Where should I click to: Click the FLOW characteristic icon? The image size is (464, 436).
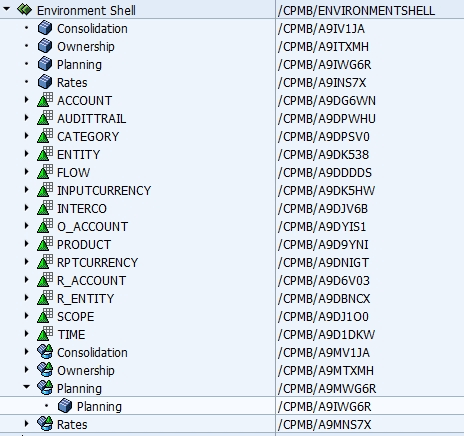[x=45, y=172]
